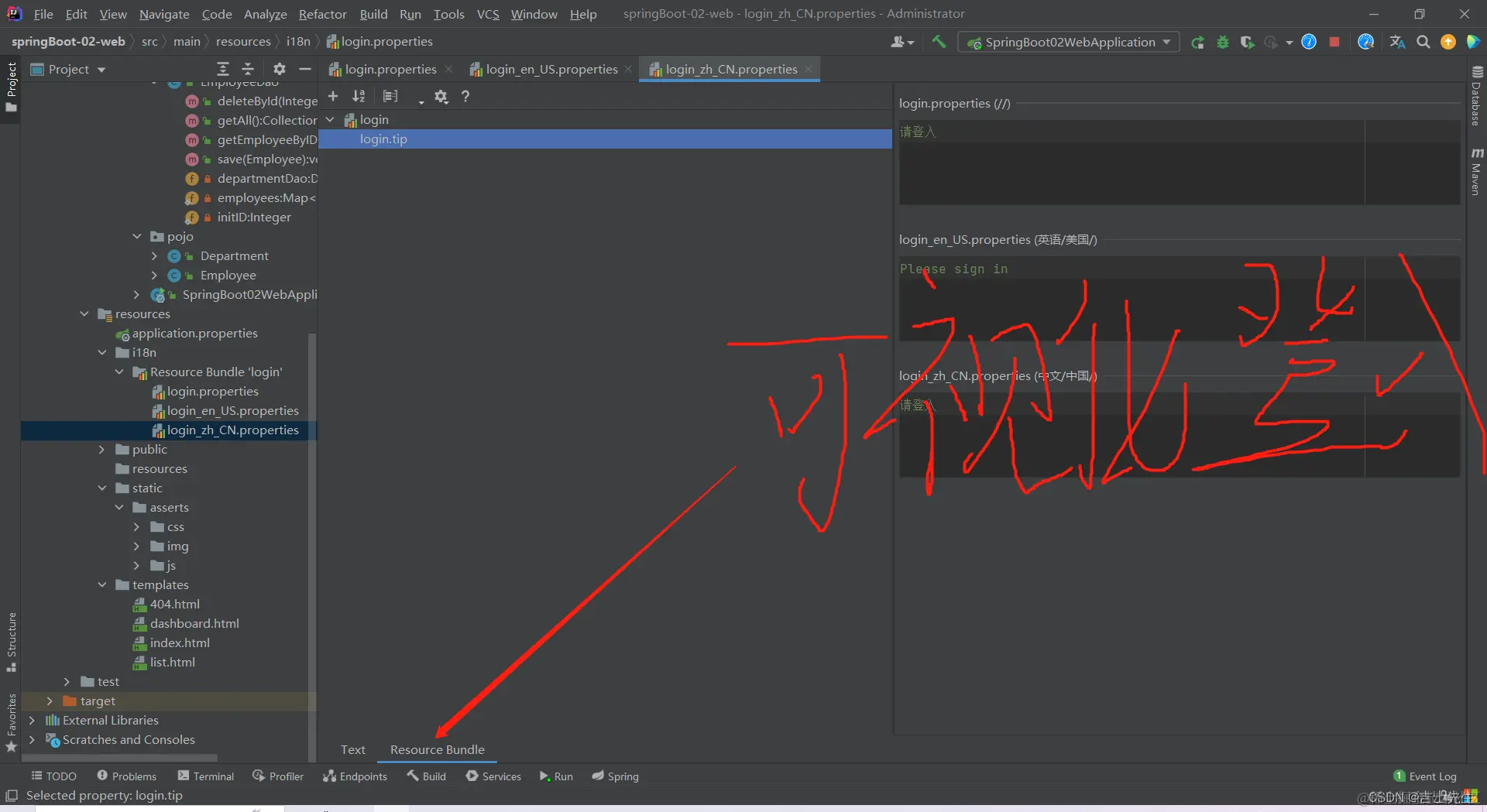Run SpringBoot02WebApplication with the rerun icon
The width and height of the screenshot is (1487, 812).
point(1197,42)
